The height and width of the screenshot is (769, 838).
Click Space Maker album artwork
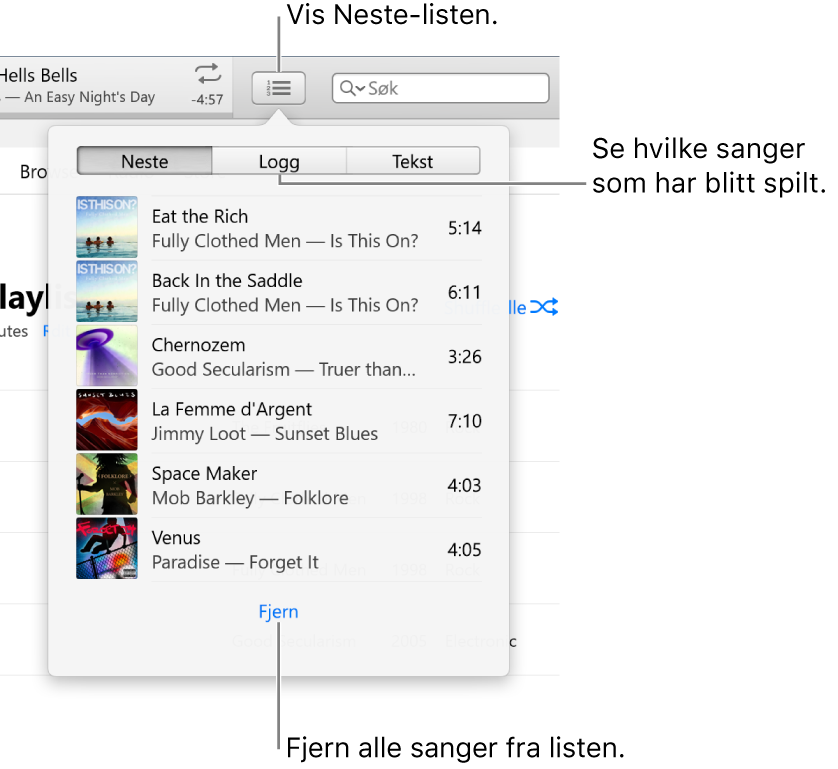point(107,484)
